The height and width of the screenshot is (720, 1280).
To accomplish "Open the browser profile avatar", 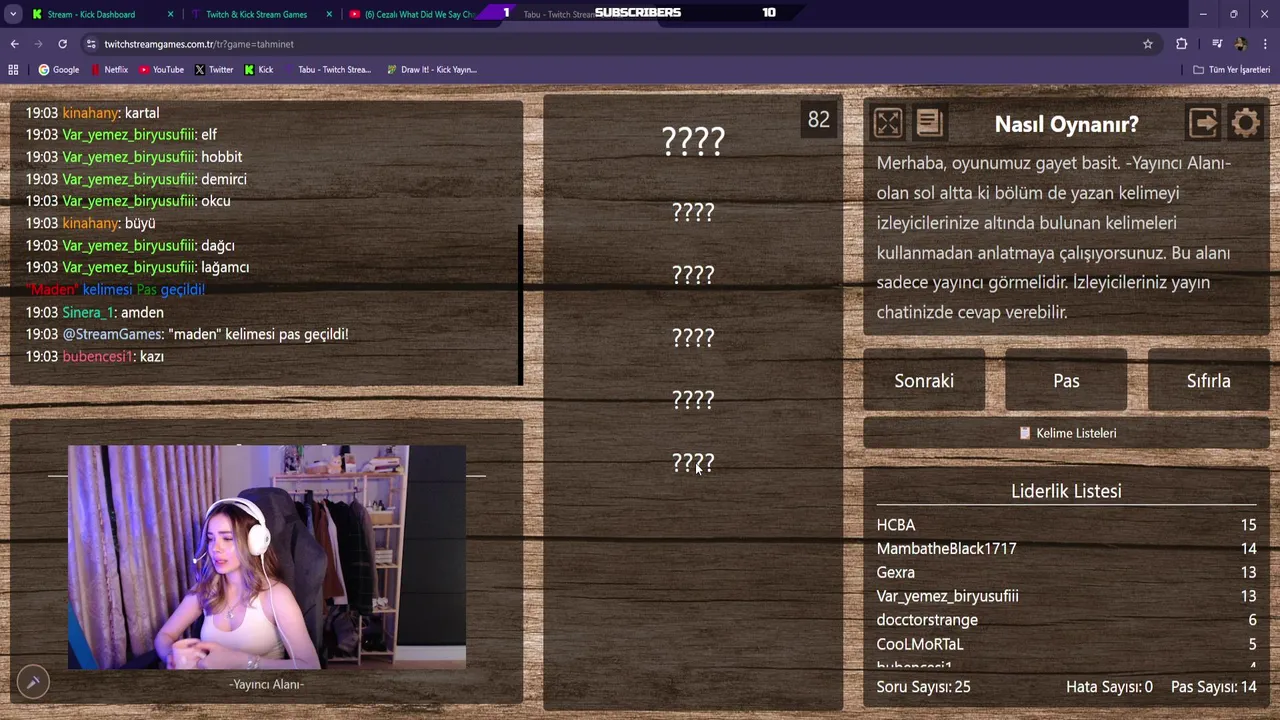I will 1241,44.
